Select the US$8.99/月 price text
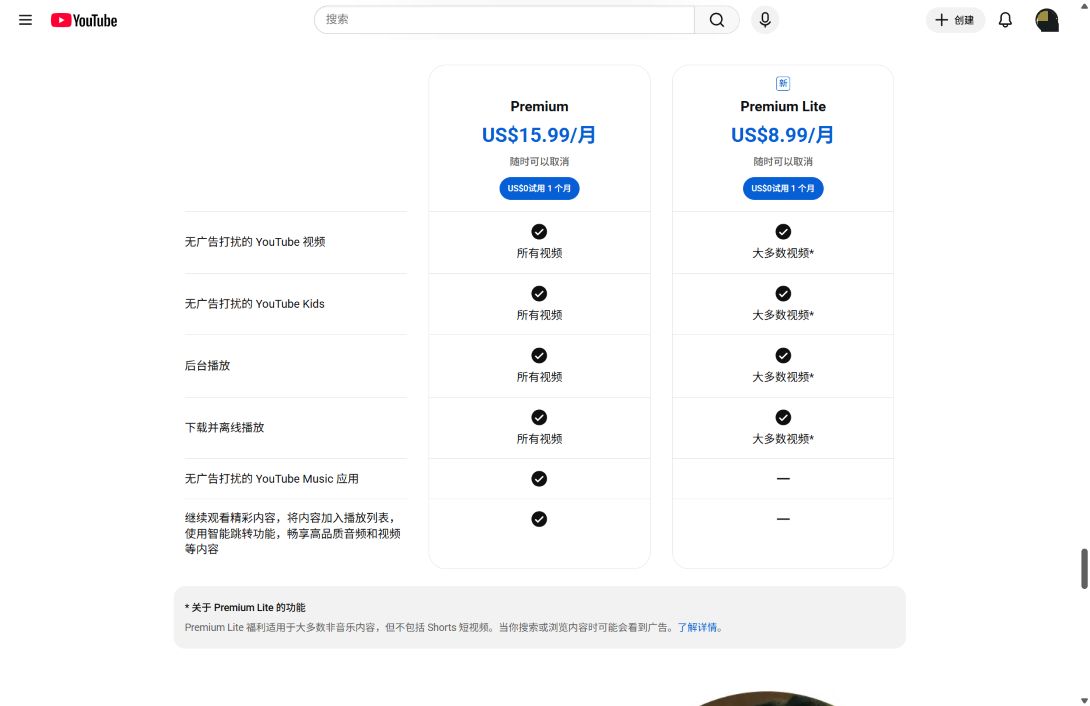 tap(783, 135)
